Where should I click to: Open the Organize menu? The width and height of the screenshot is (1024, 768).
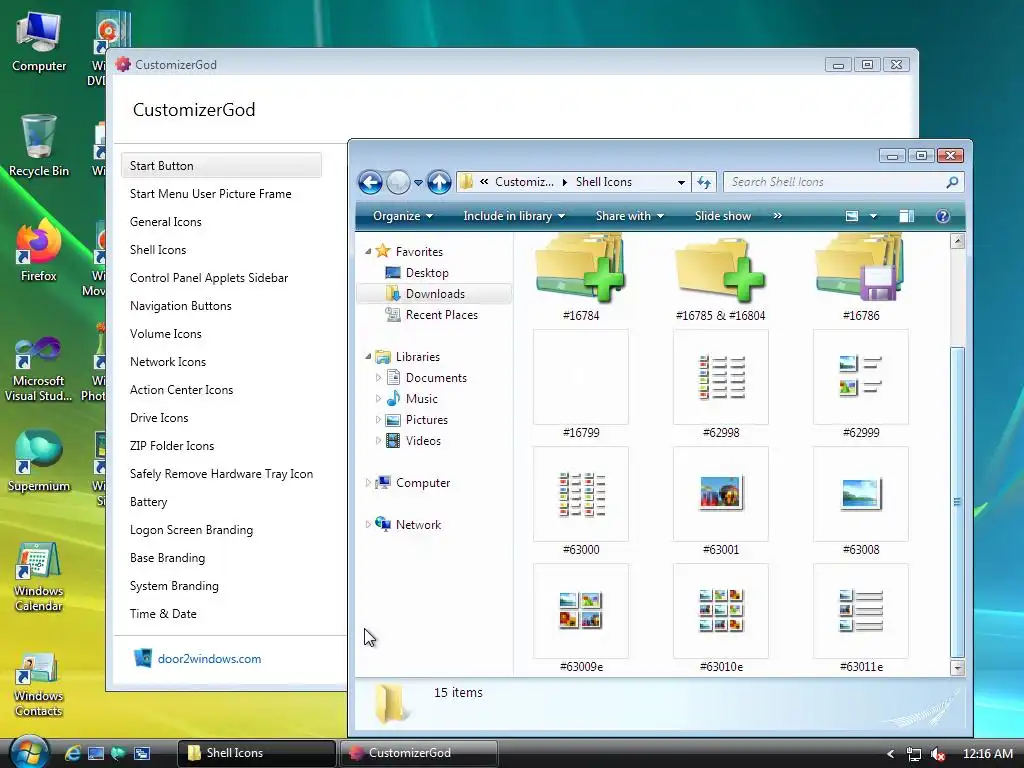coord(402,216)
